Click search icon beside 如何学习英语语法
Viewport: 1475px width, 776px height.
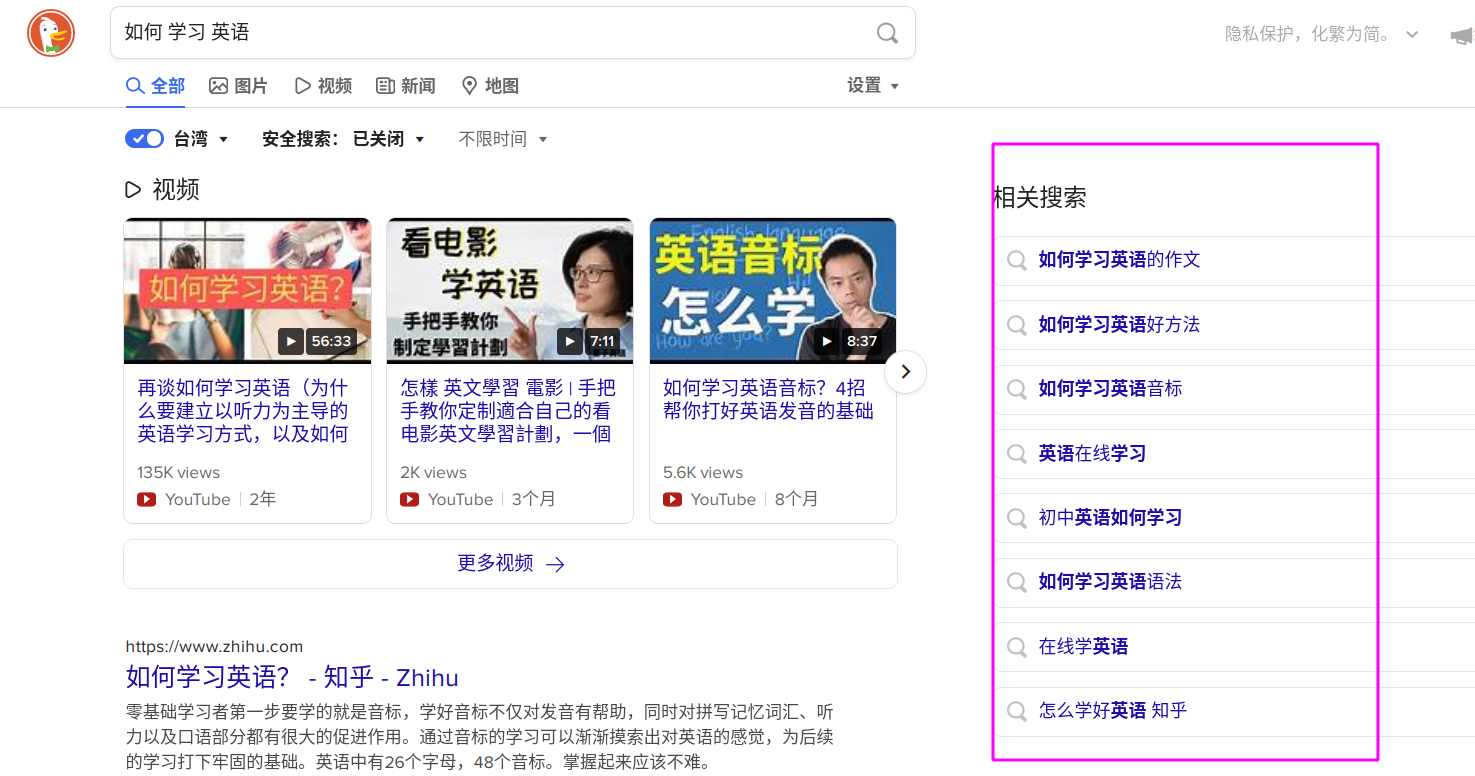pyautogui.click(x=1017, y=582)
